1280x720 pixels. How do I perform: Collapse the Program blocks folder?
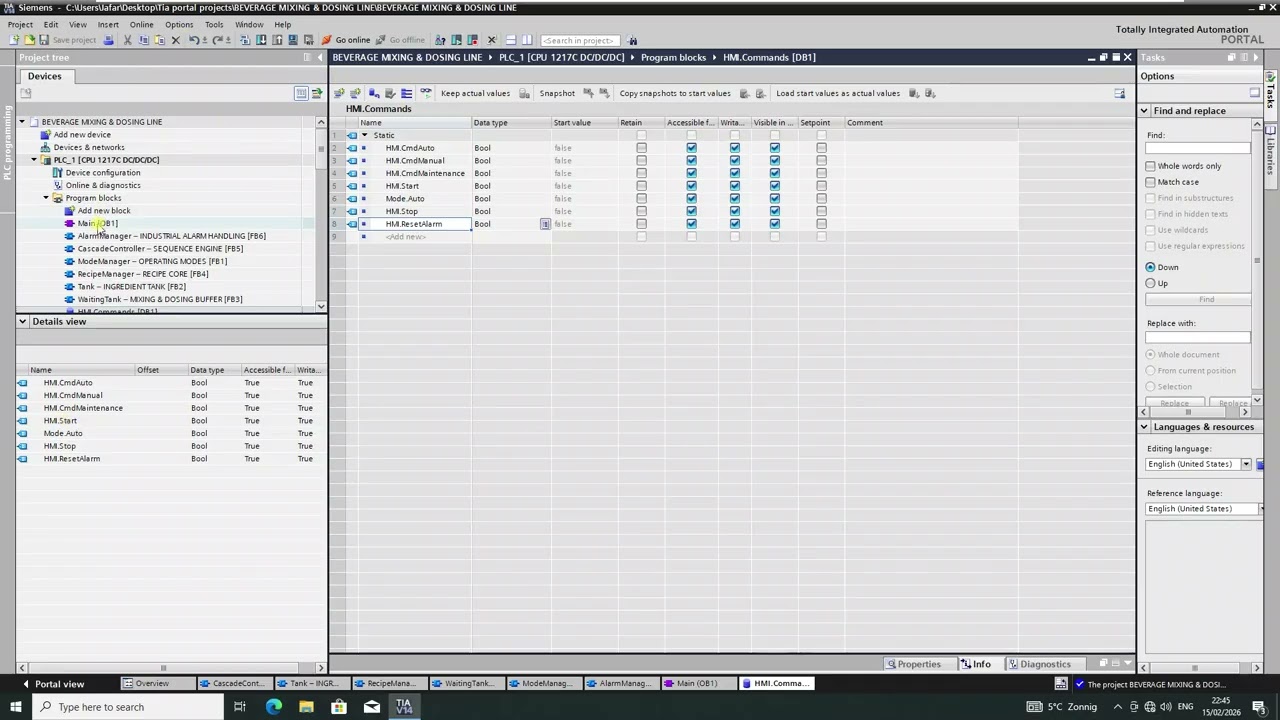coord(45,198)
